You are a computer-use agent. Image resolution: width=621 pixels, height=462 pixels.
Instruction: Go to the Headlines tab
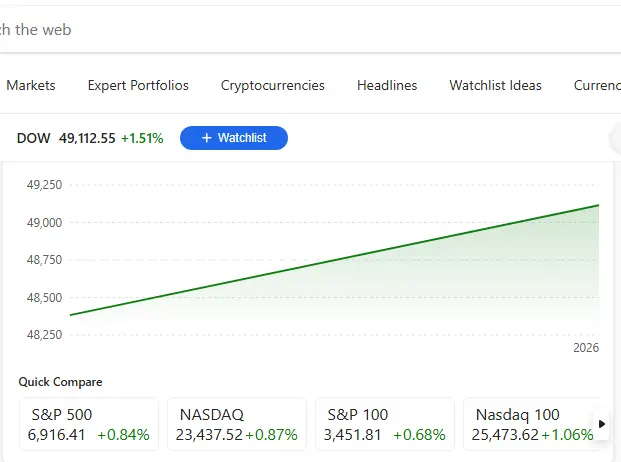[387, 85]
